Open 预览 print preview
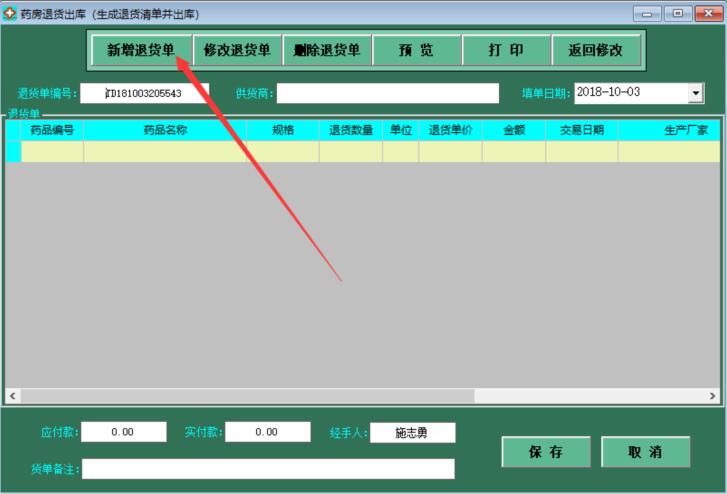This screenshot has width=727, height=494. [x=416, y=51]
